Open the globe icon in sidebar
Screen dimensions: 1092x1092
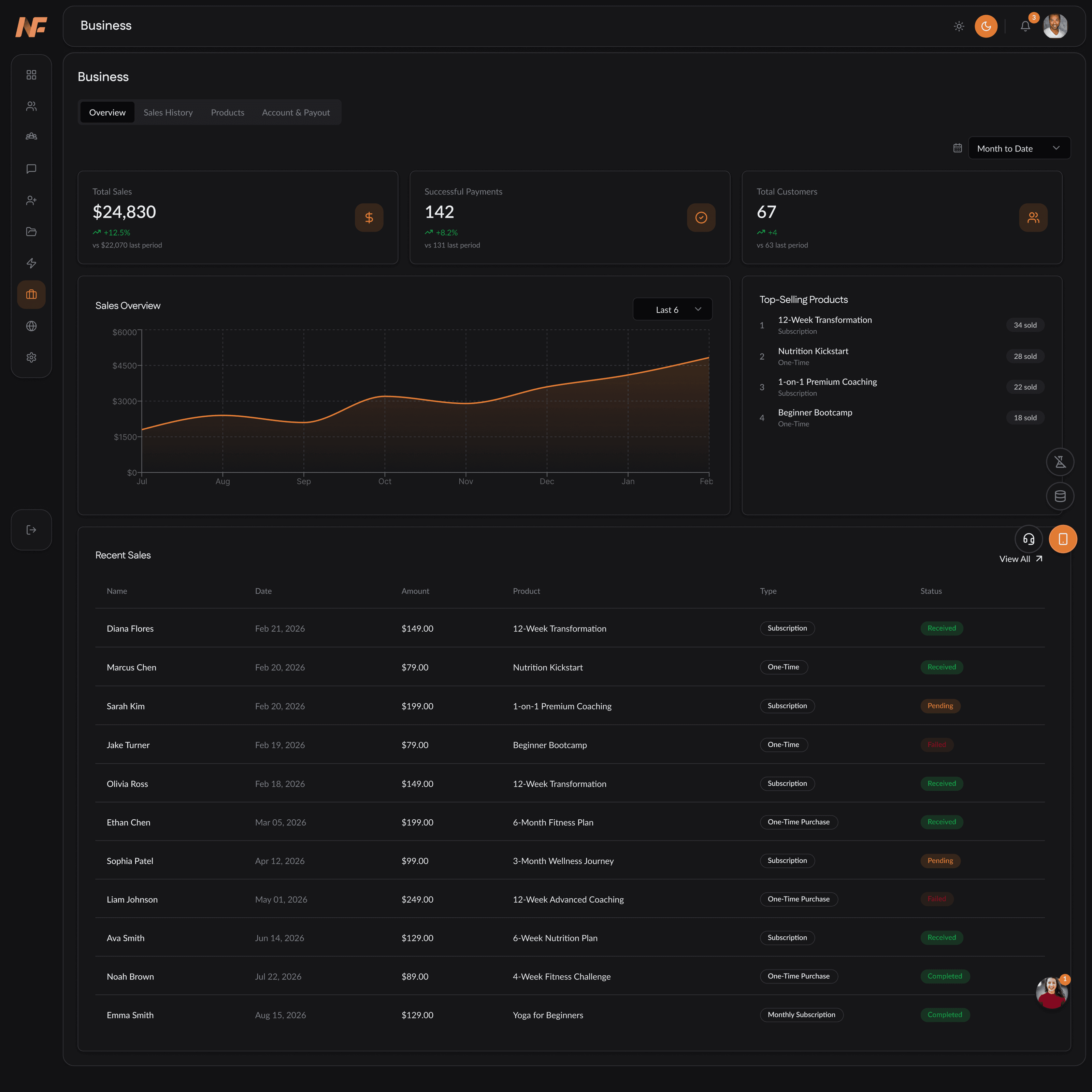[32, 326]
